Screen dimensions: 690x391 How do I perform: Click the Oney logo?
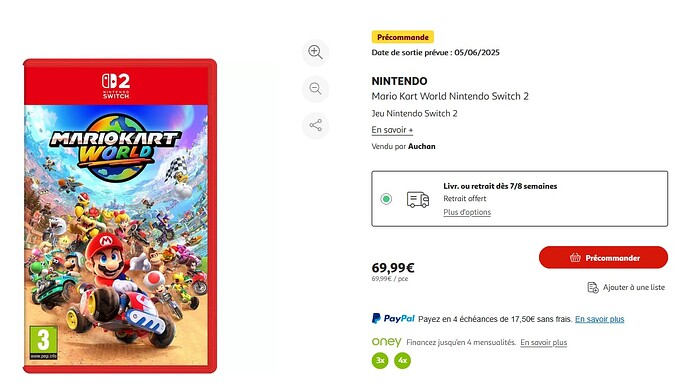[x=386, y=342]
